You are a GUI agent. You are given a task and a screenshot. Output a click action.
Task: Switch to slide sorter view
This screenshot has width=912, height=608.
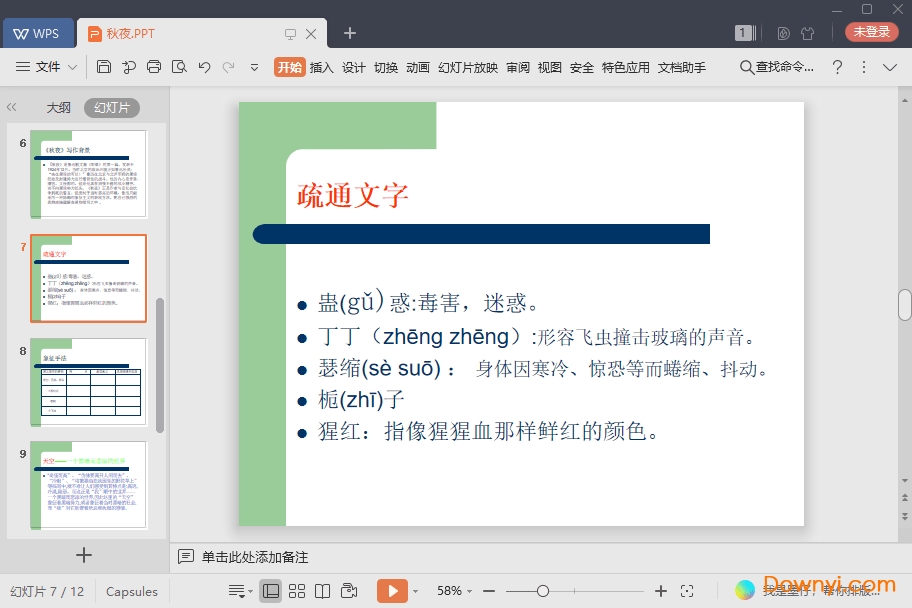pyautogui.click(x=297, y=591)
